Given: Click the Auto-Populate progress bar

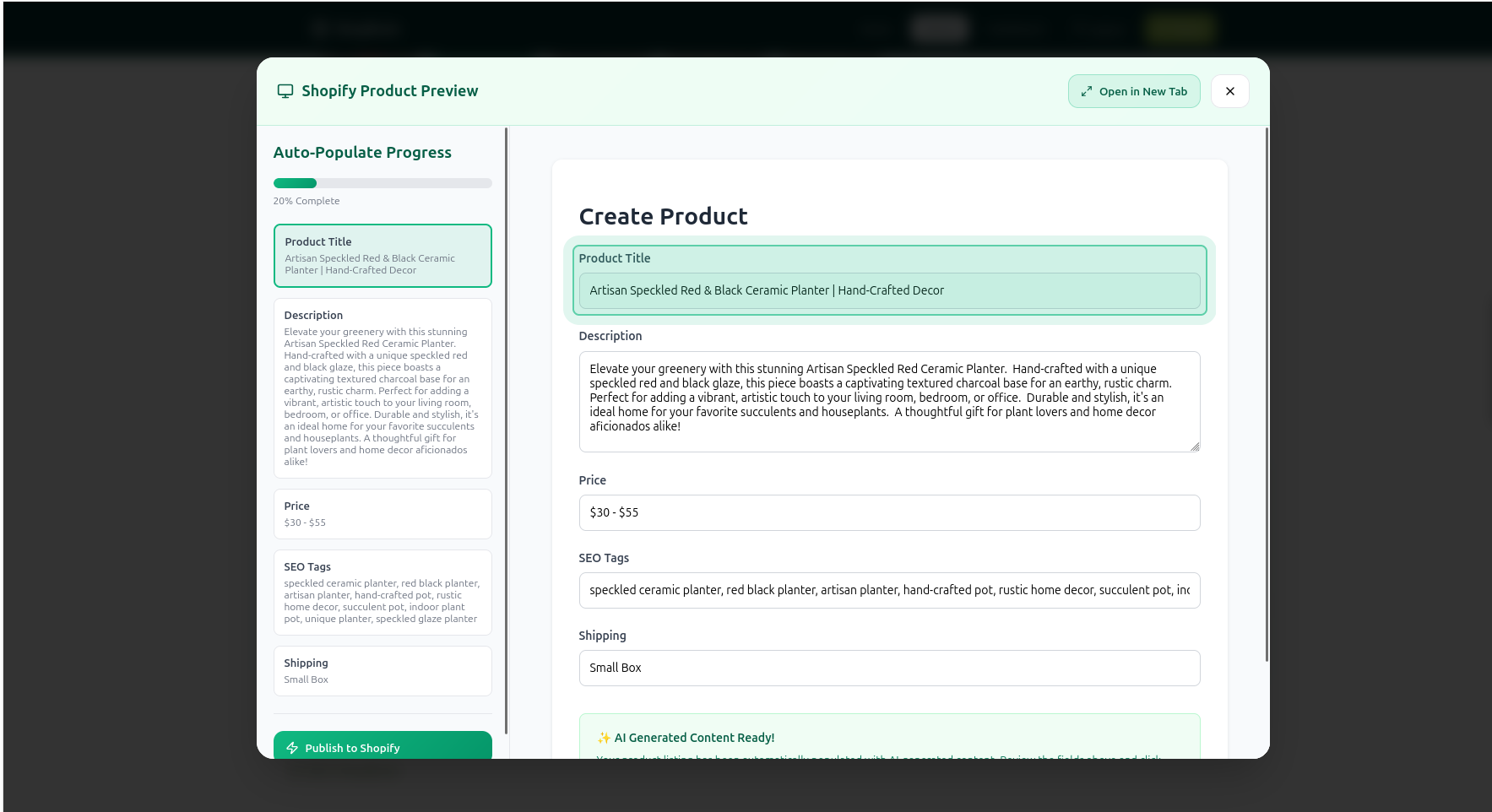Looking at the screenshot, I should (x=382, y=183).
